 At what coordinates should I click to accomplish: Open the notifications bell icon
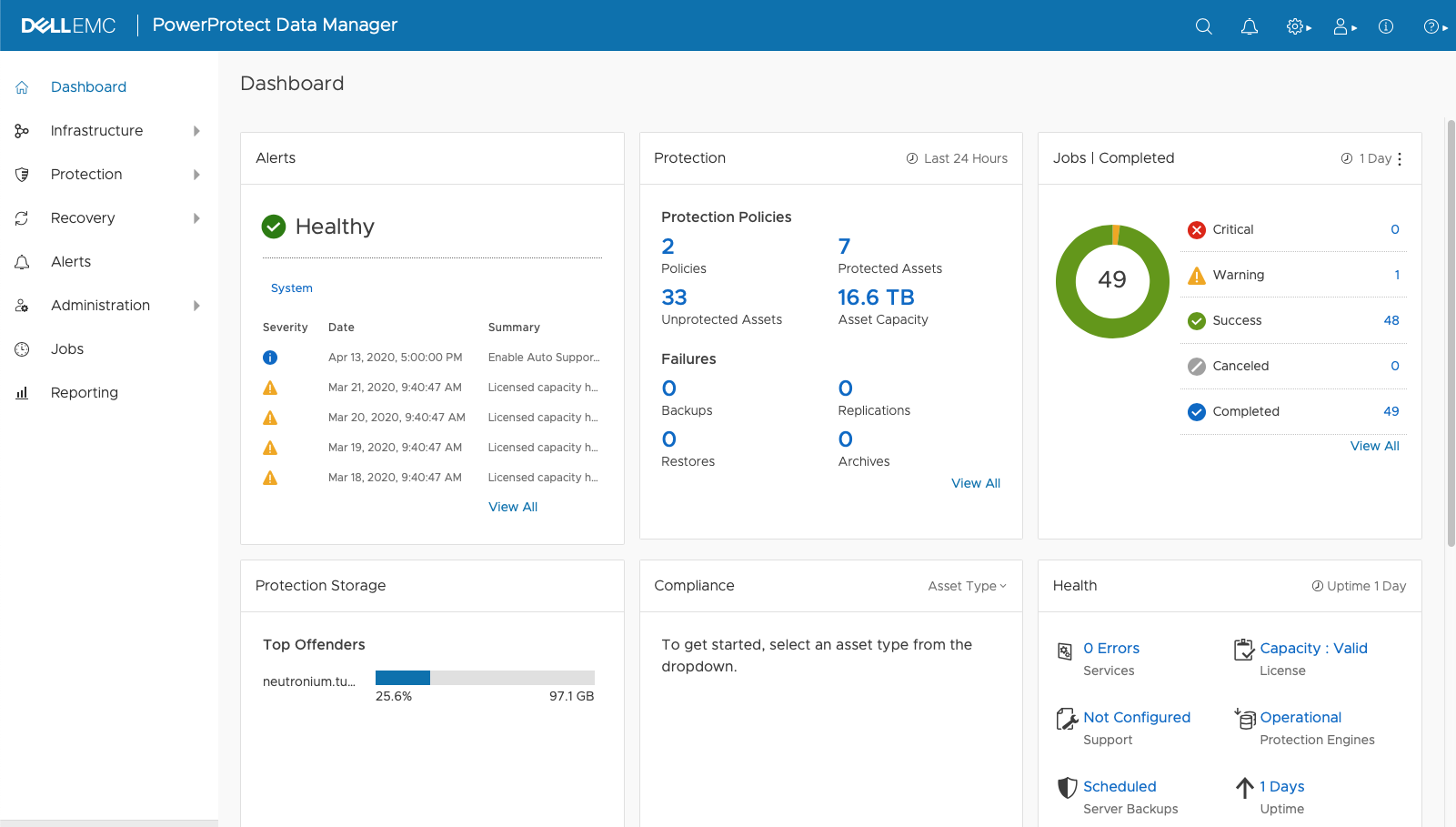(1250, 26)
